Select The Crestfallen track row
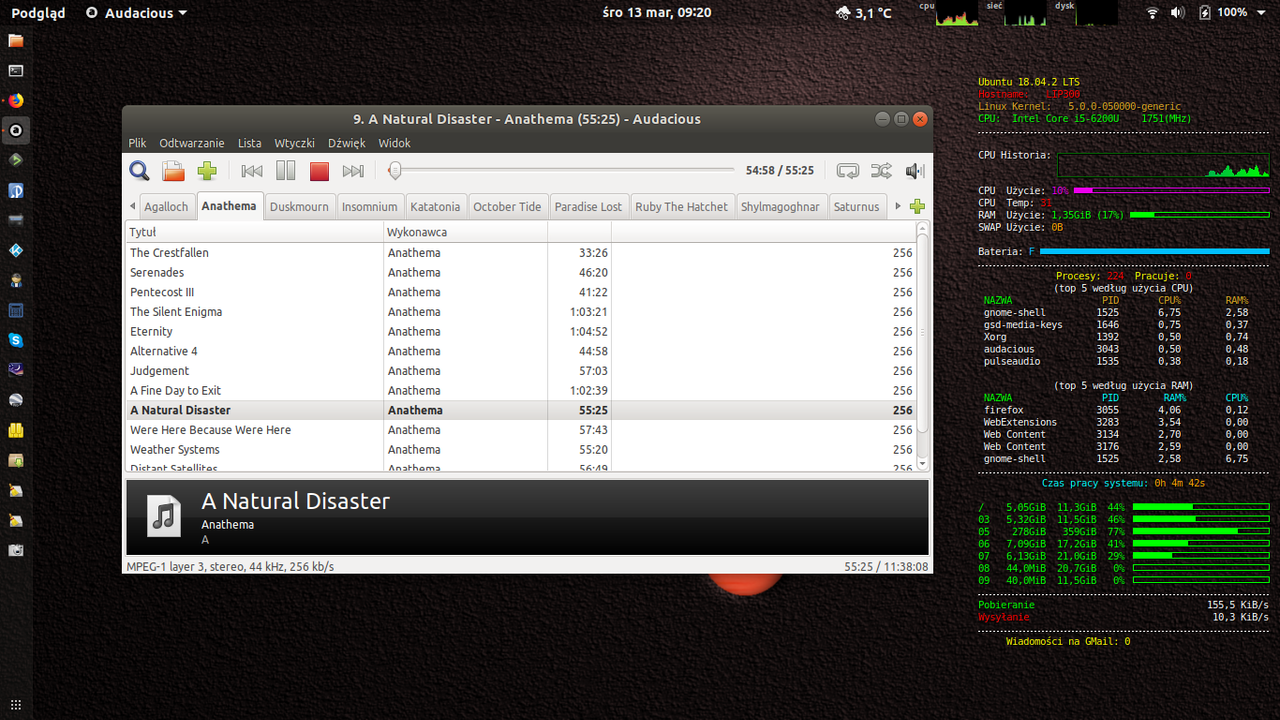This screenshot has width=1280, height=720. 521,253
